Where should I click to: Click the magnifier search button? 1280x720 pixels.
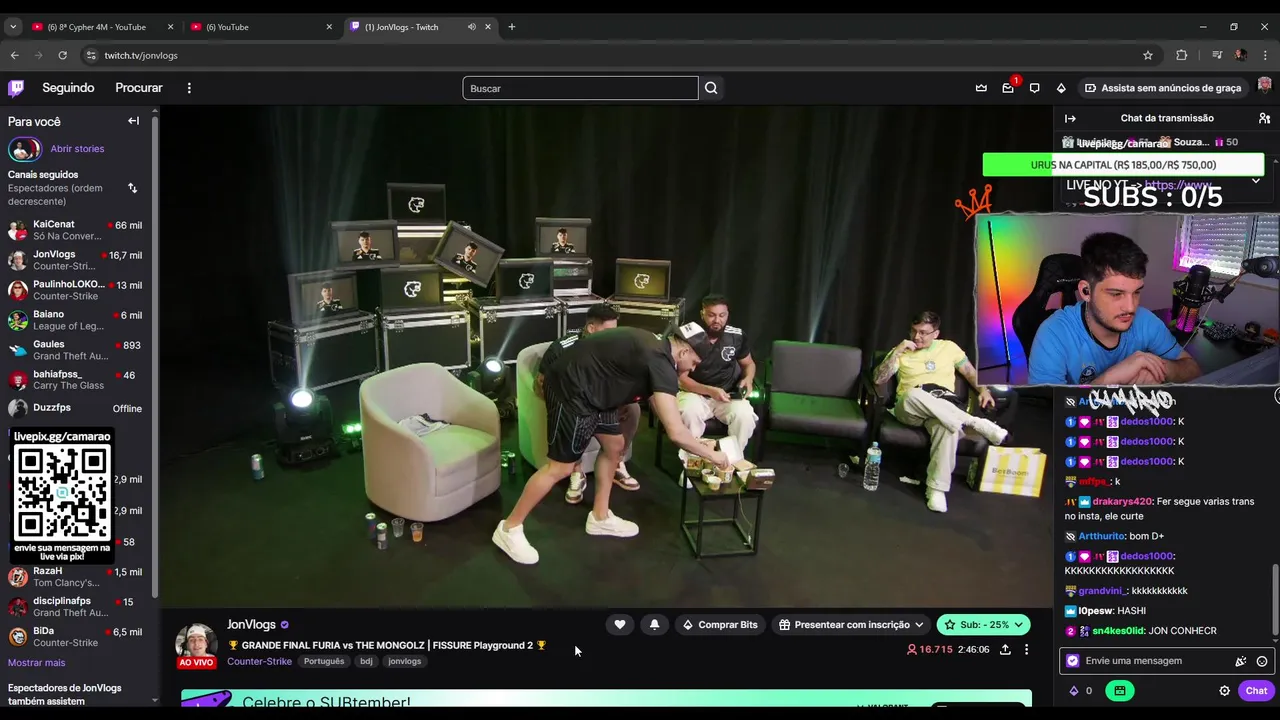pyautogui.click(x=711, y=88)
